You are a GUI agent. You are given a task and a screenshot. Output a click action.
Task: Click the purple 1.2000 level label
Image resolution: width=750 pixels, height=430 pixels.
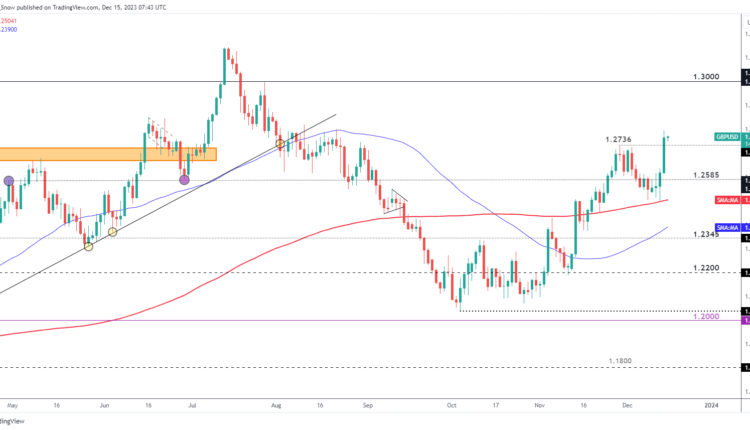click(705, 315)
